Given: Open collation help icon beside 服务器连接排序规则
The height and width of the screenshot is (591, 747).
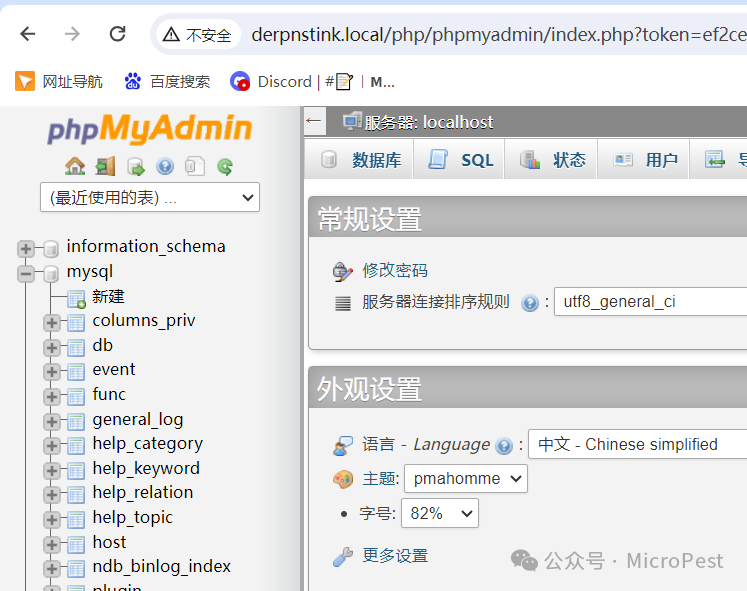Looking at the screenshot, I should point(529,303).
